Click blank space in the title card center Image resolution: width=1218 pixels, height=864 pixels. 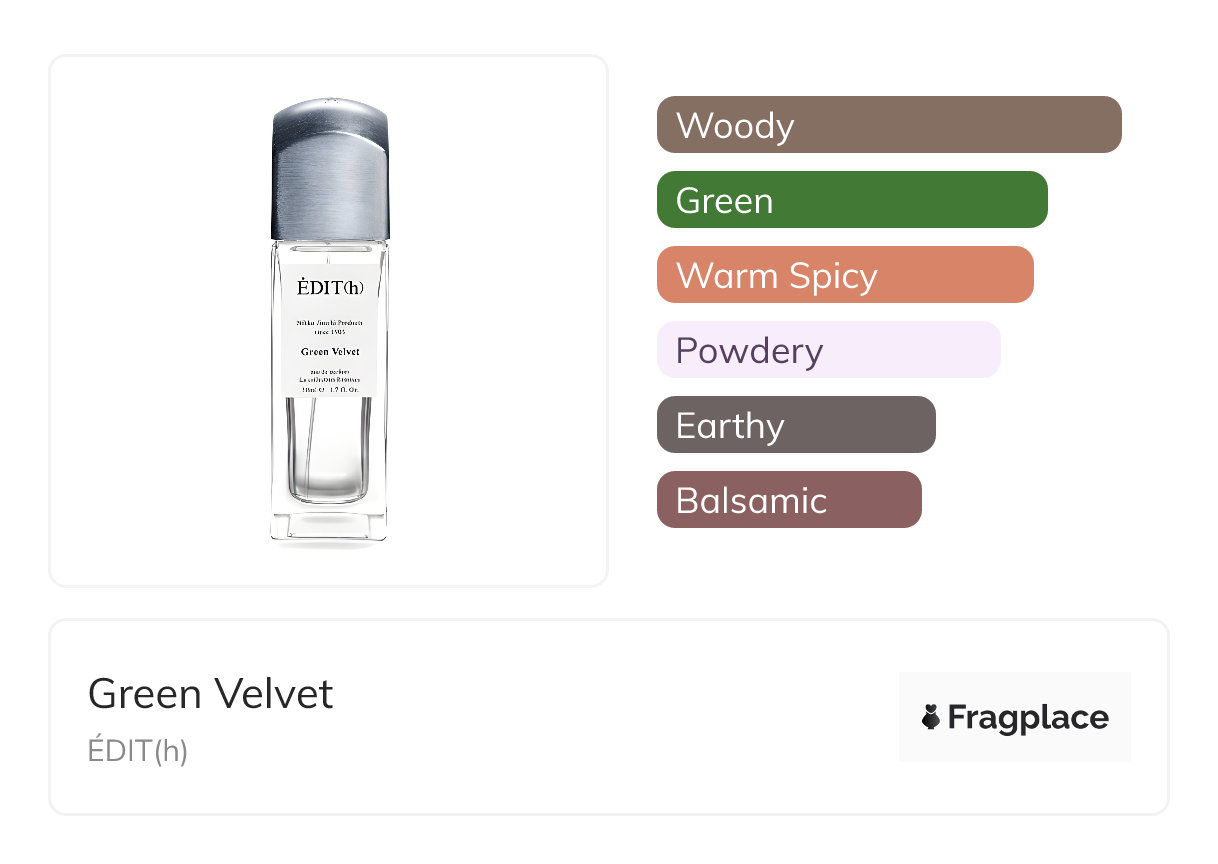click(x=610, y=717)
